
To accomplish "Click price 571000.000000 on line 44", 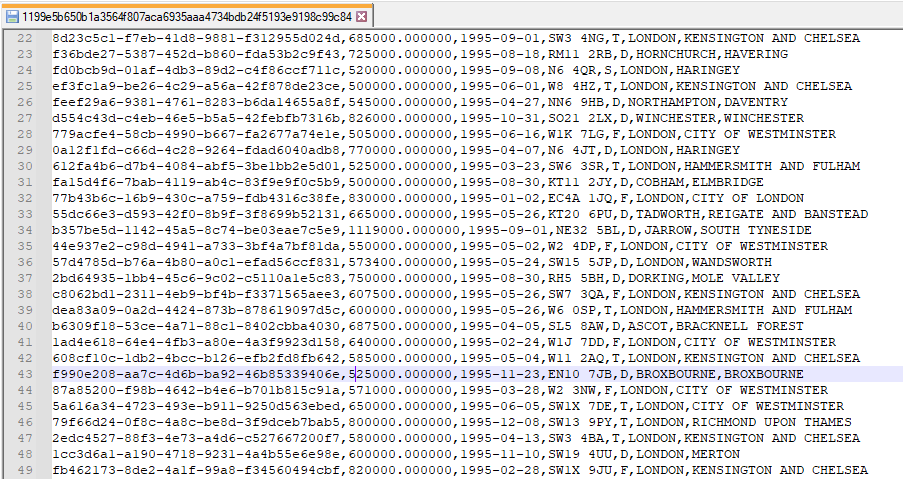I will pos(401,390).
